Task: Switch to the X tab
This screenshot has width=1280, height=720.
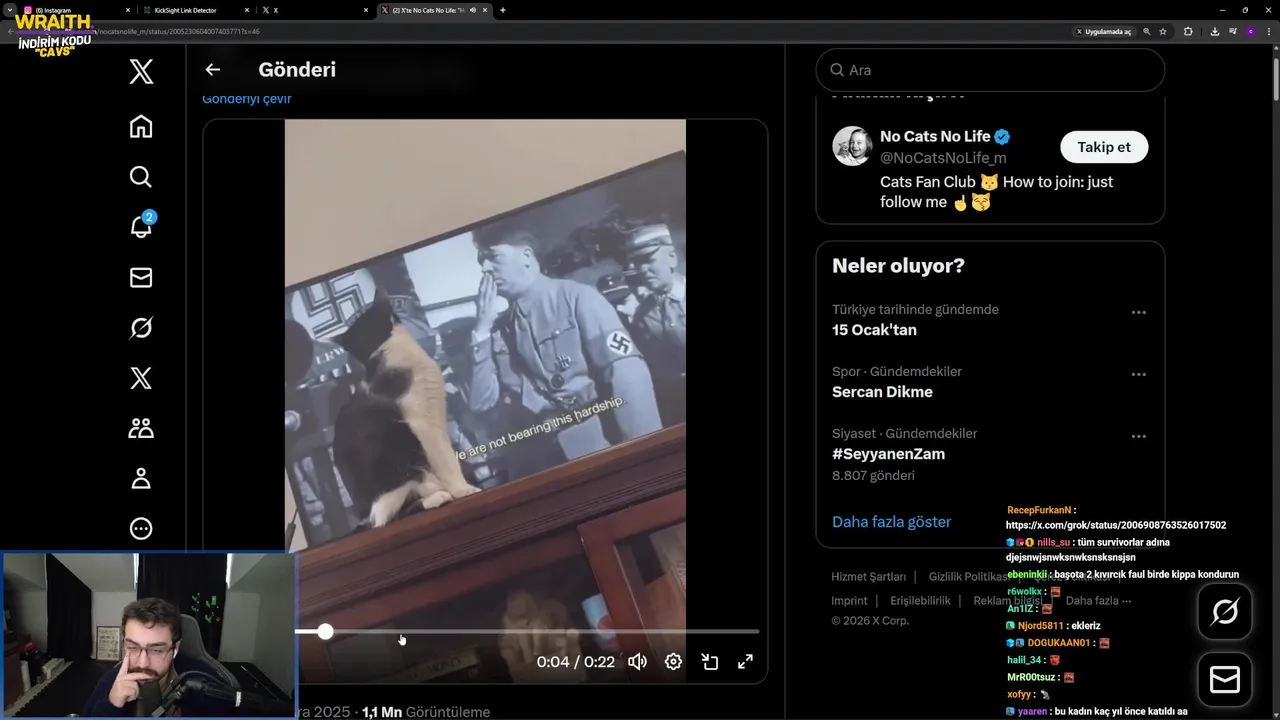Action: (x=315, y=10)
